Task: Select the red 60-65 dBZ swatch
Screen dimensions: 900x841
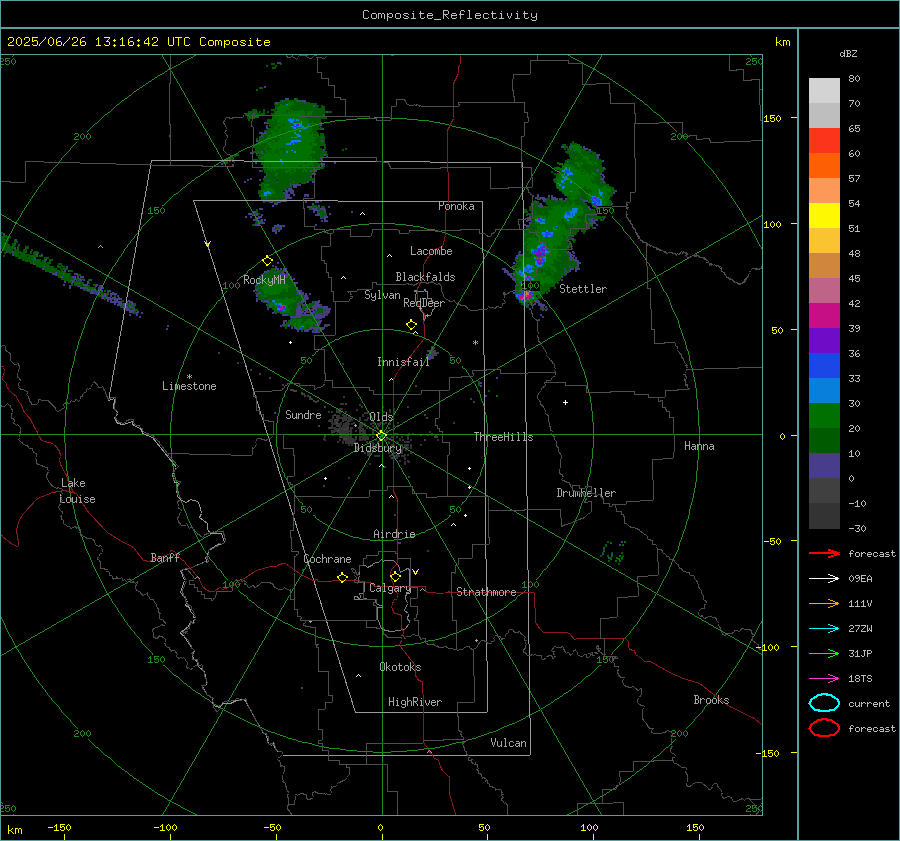Action: click(824, 141)
